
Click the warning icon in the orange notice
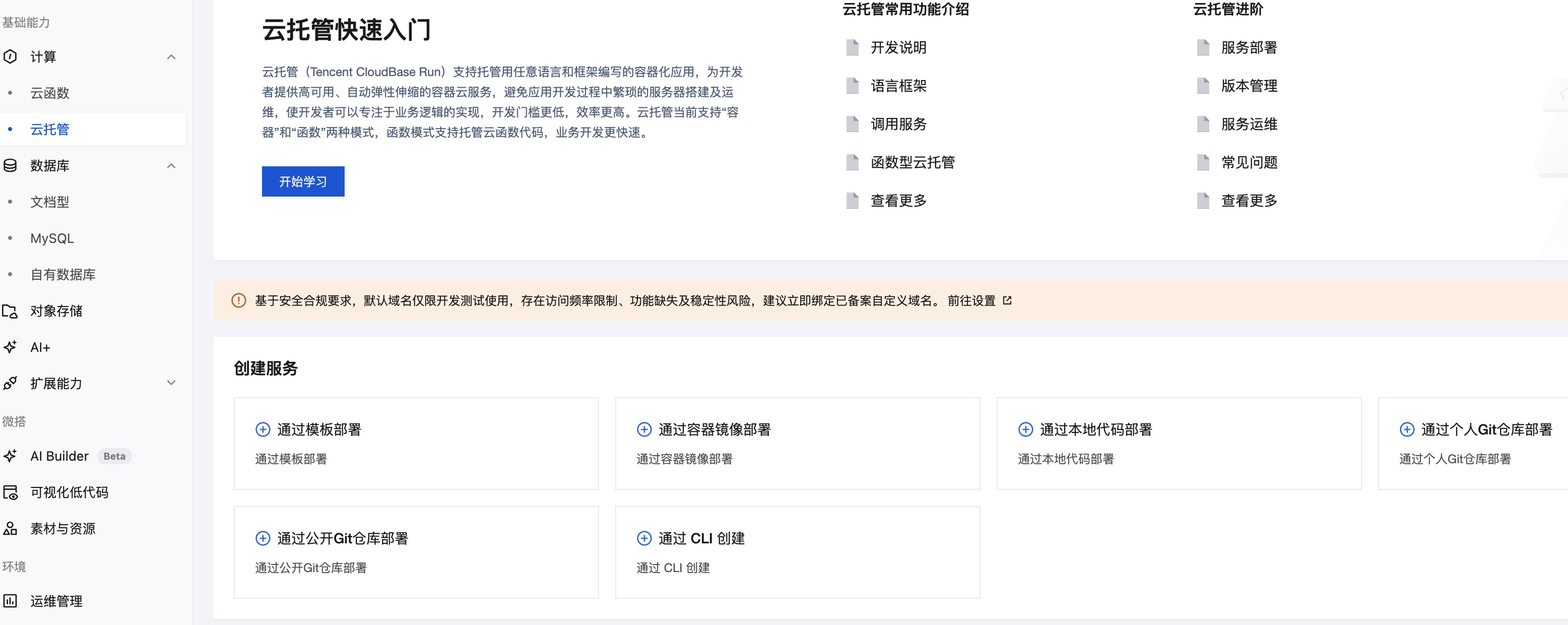(x=239, y=301)
